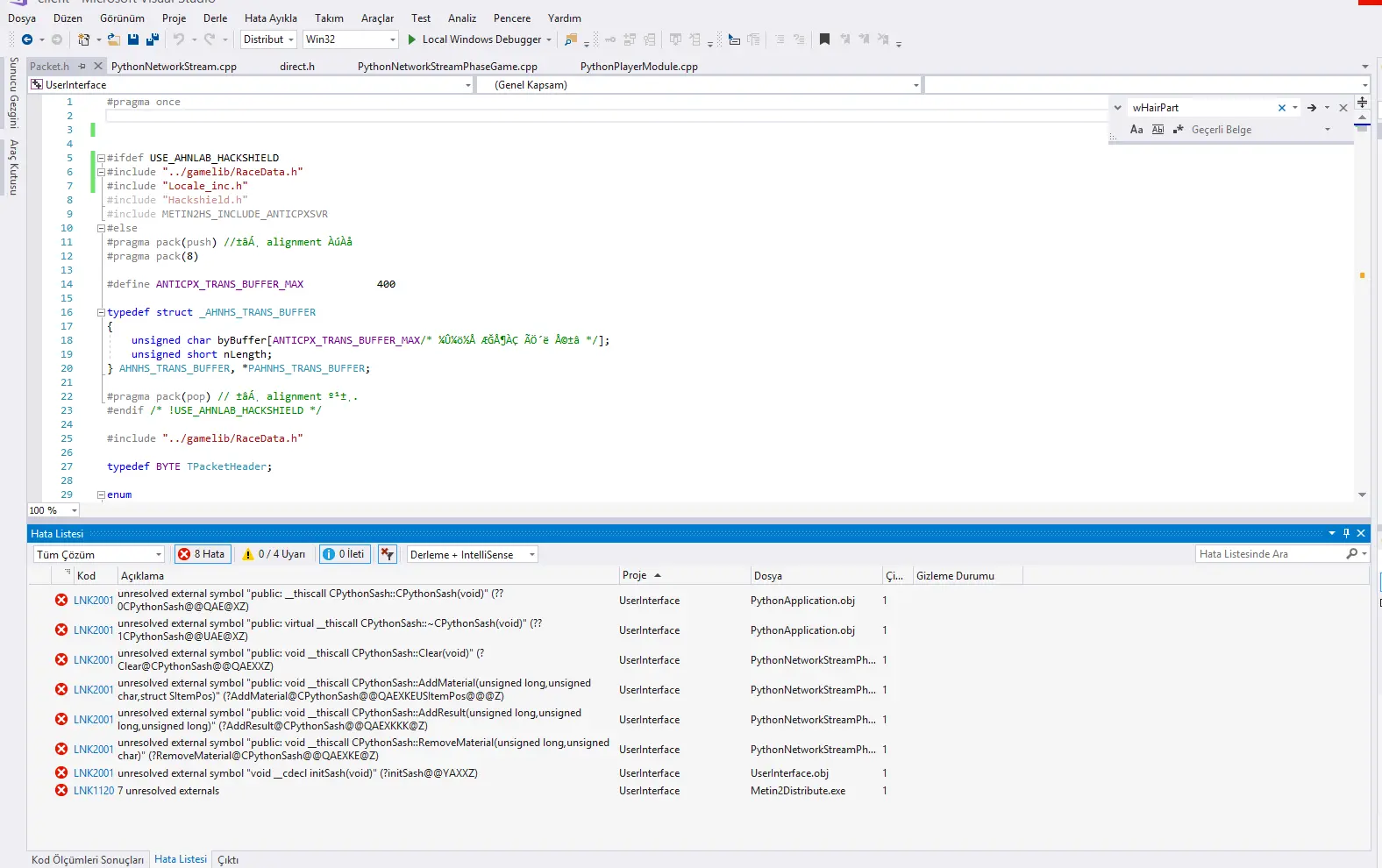The image size is (1382, 868).
Task: Click Find Next arrow in search box
Action: click(1312, 108)
